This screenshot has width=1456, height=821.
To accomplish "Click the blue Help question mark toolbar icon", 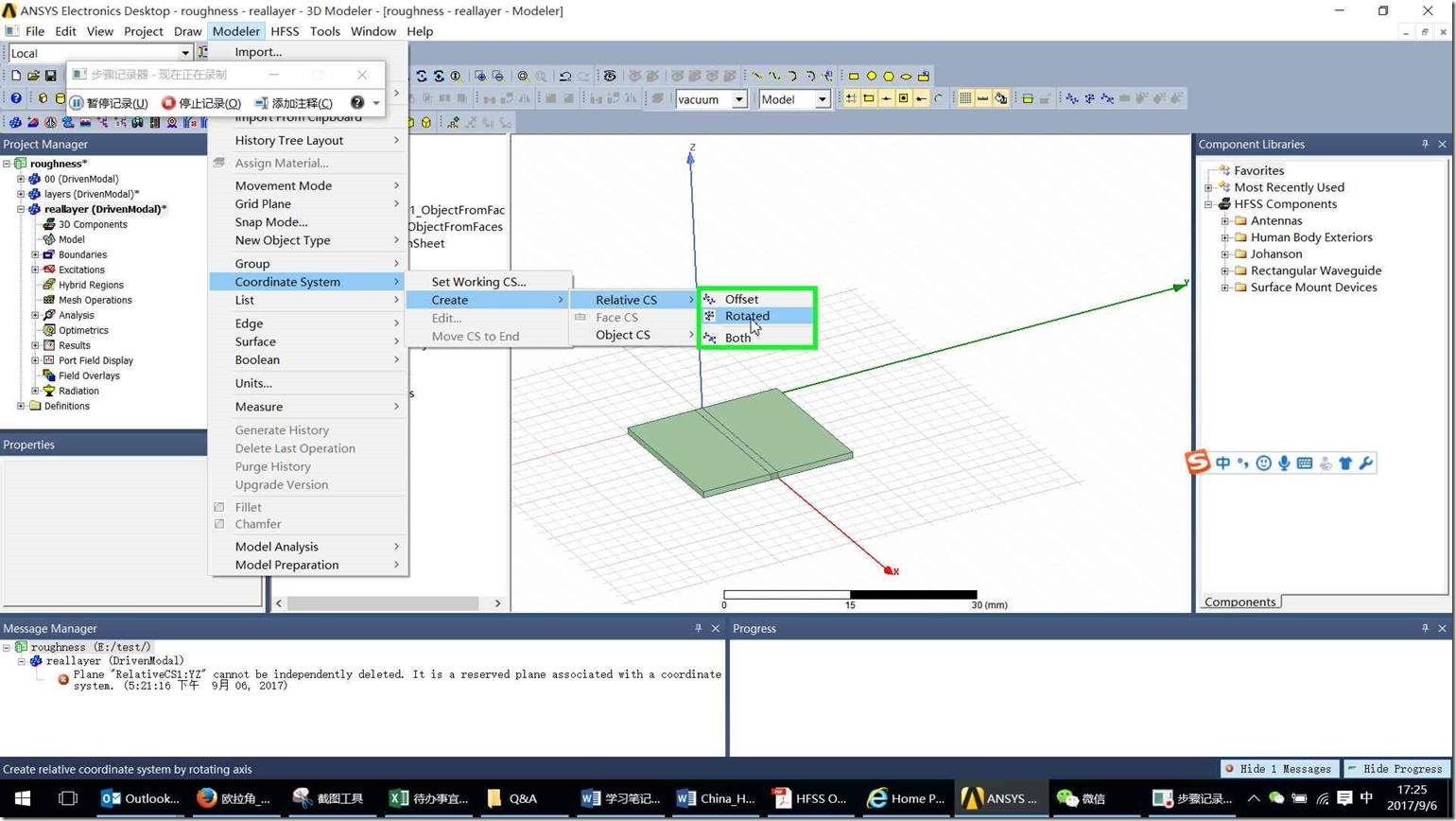I will [16, 98].
